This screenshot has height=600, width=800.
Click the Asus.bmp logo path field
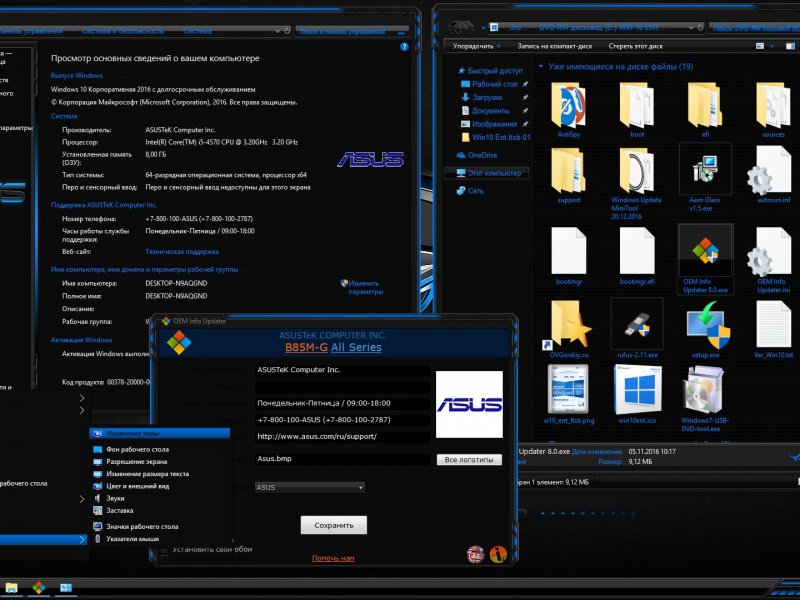(x=342, y=459)
